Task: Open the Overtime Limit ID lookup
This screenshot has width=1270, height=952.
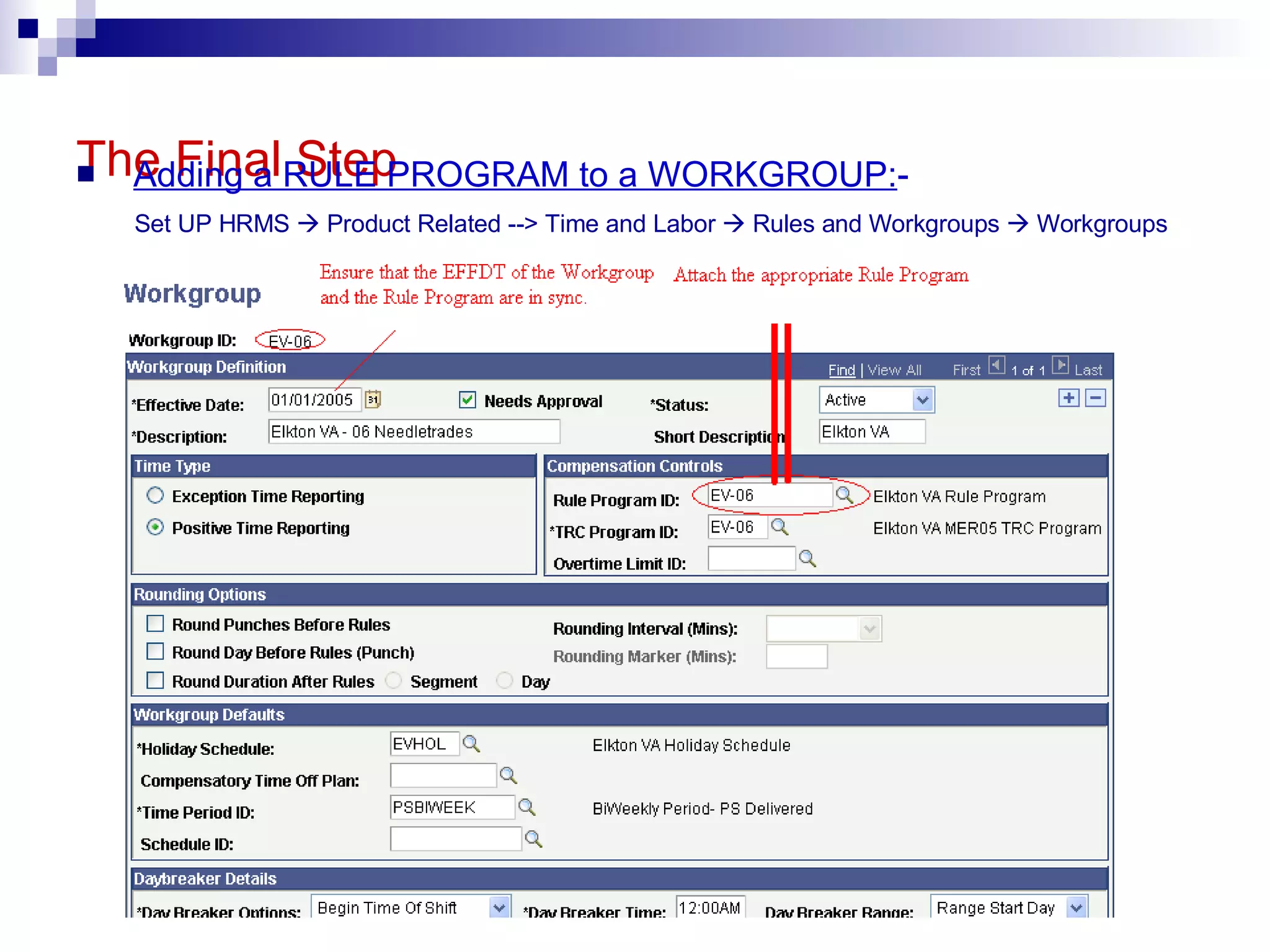Action: click(807, 558)
